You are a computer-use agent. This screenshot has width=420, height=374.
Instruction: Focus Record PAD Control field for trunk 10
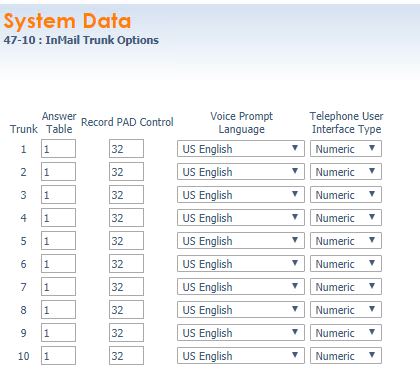[126, 356]
